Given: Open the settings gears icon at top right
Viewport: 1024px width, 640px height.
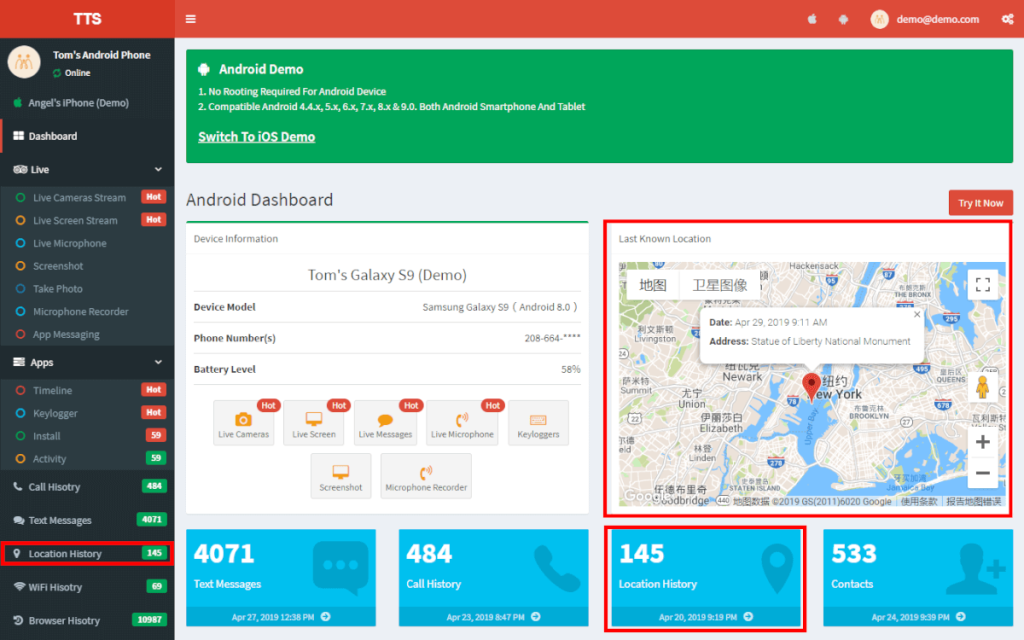Looking at the screenshot, I should (1007, 19).
